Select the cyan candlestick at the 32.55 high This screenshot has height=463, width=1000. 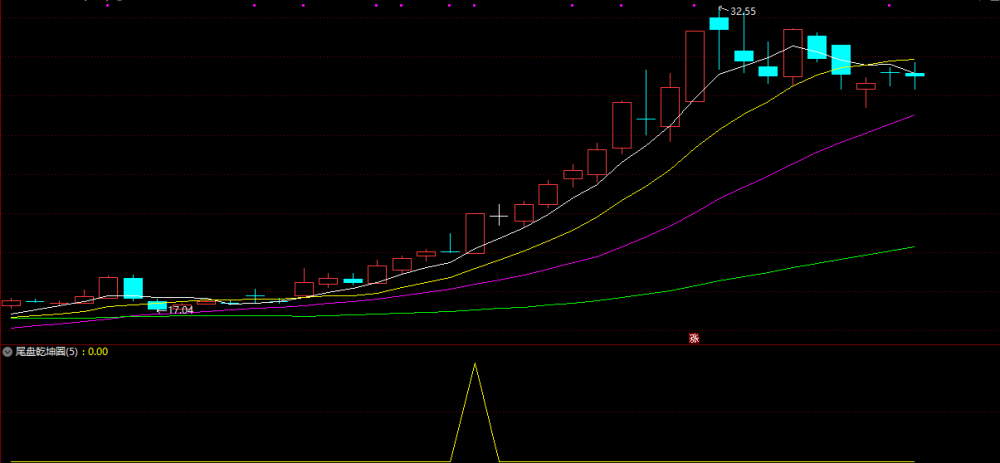[719, 24]
